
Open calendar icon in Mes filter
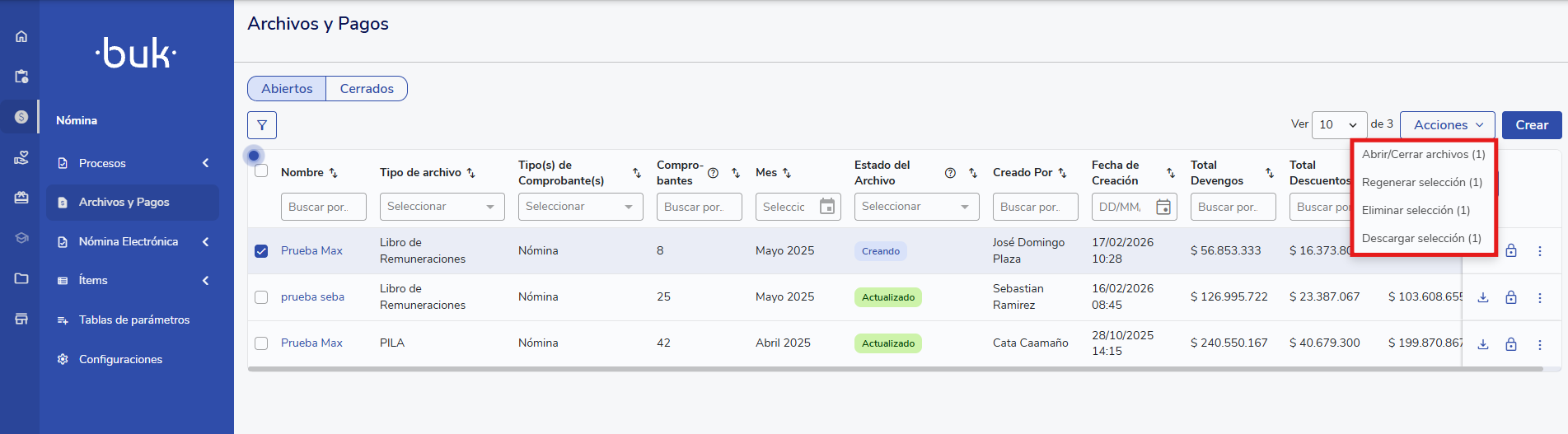click(x=827, y=207)
